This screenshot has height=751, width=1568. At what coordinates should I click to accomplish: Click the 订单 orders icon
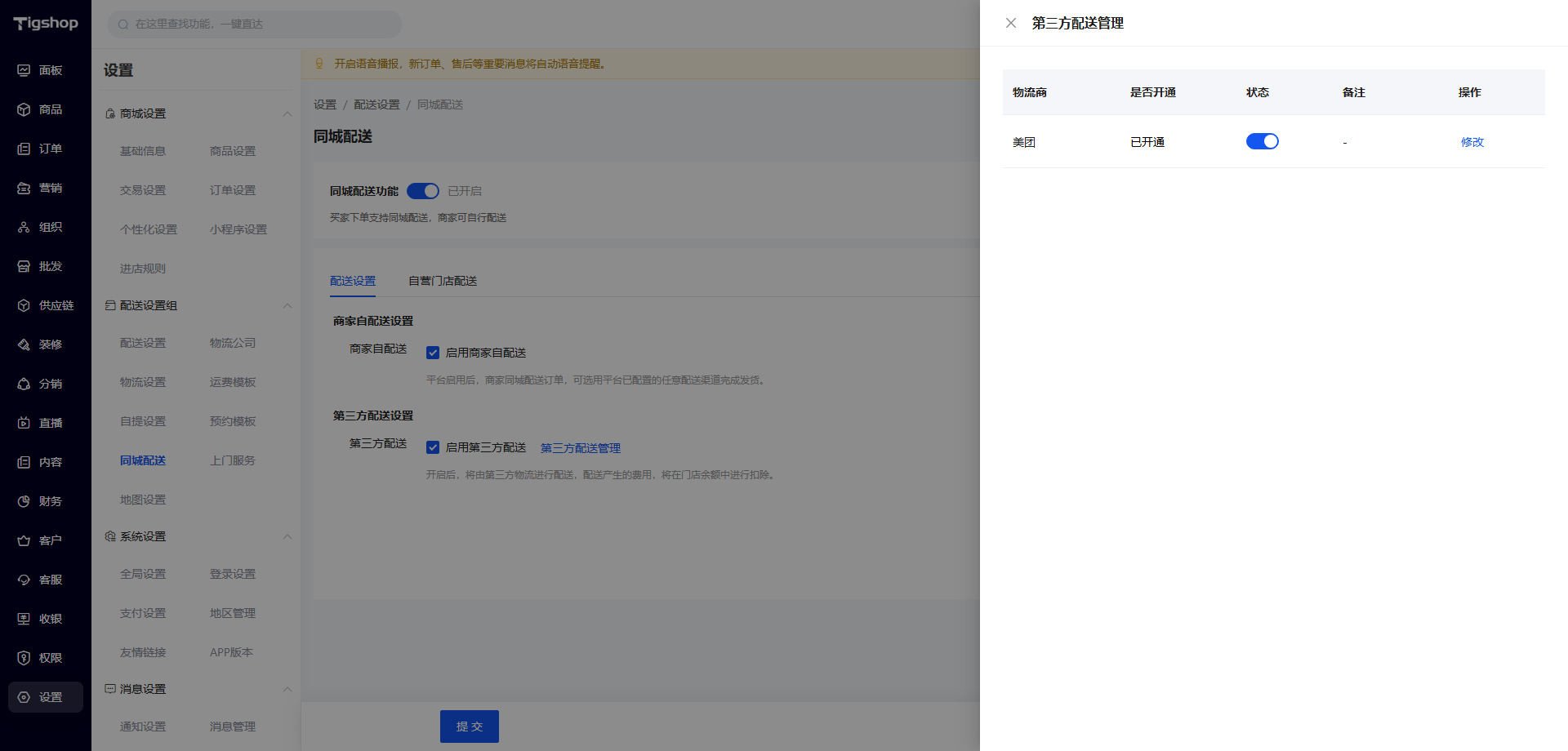tap(24, 149)
